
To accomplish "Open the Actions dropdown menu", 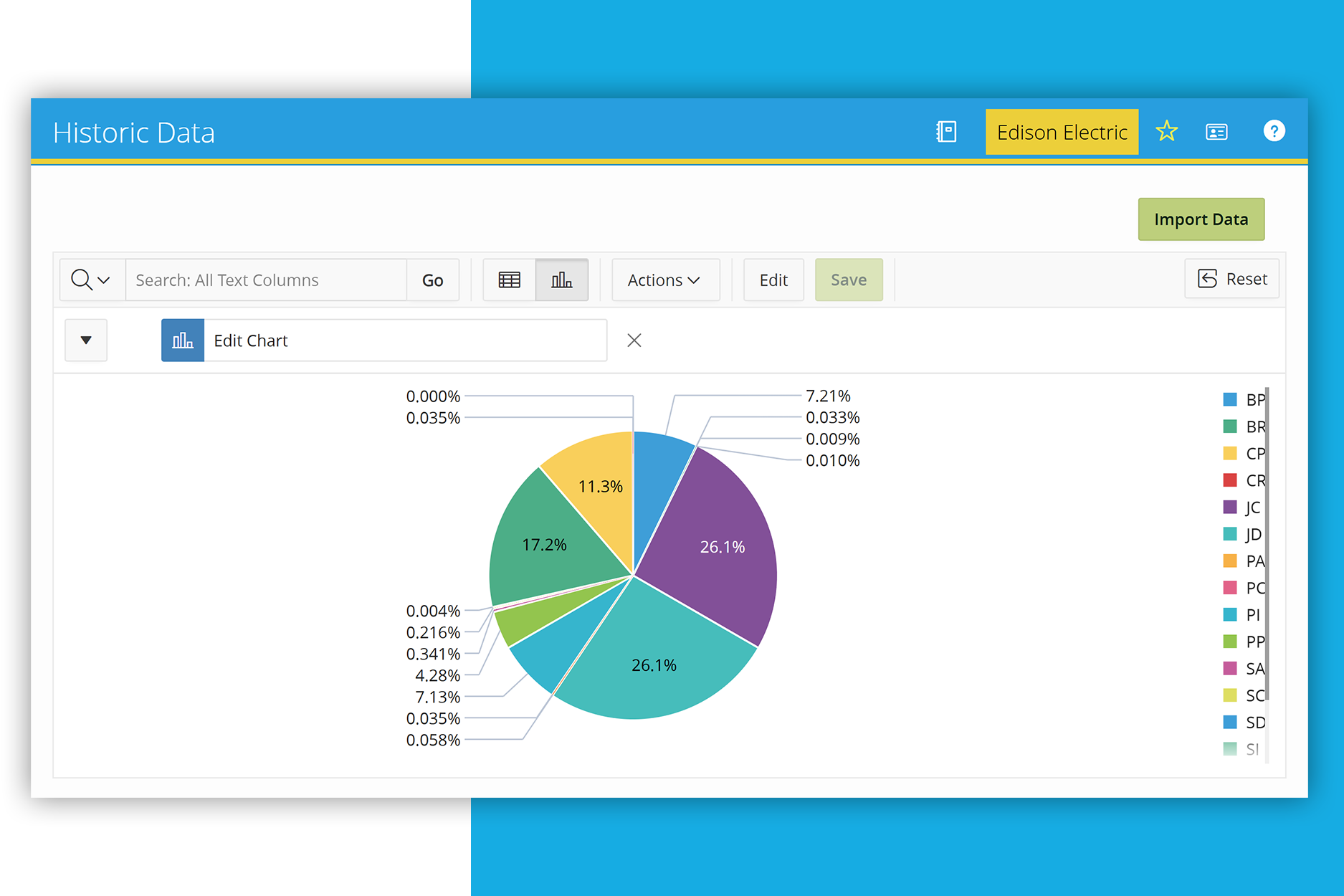I will click(x=664, y=280).
